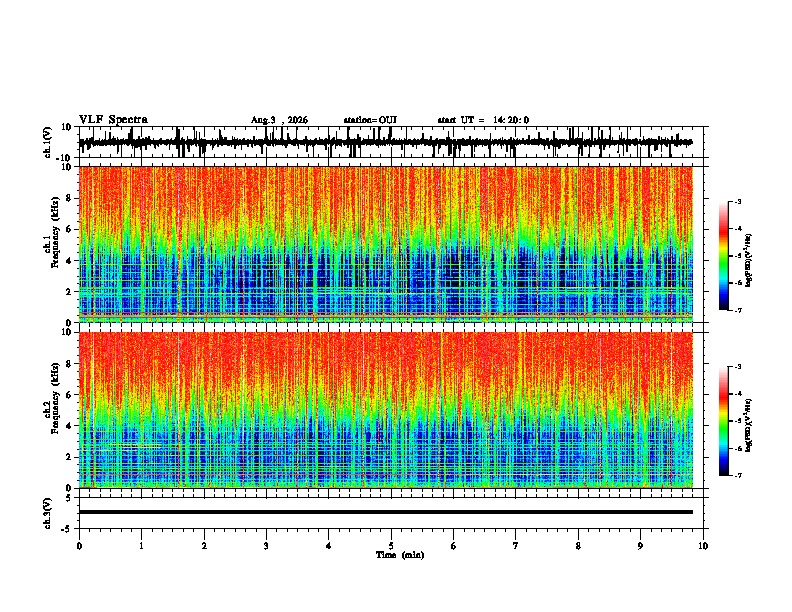Screen dimensions: 792x612
Task: Click the time axis tick label 3
Action: pos(266,545)
